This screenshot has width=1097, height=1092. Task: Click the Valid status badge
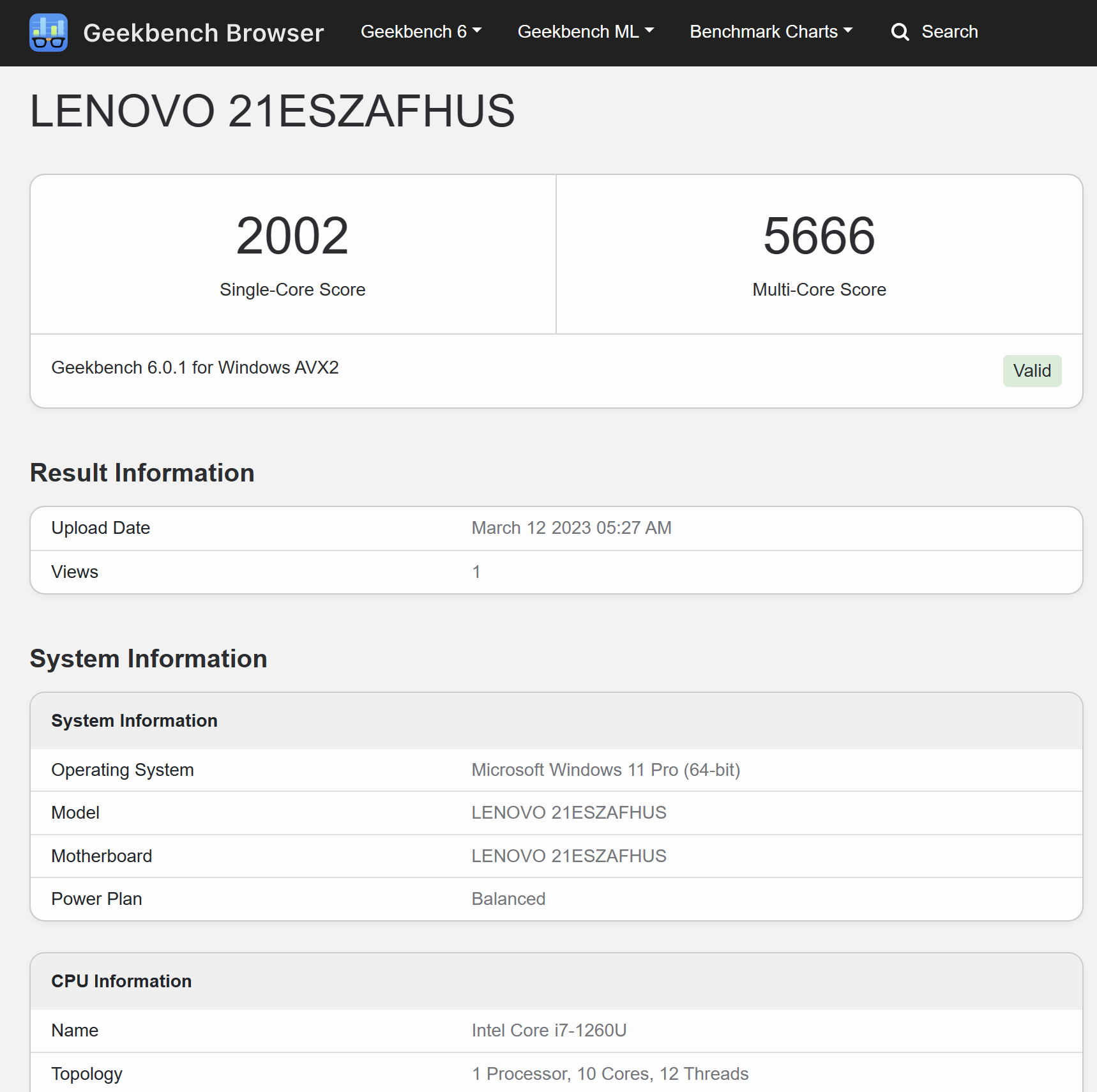(1032, 370)
